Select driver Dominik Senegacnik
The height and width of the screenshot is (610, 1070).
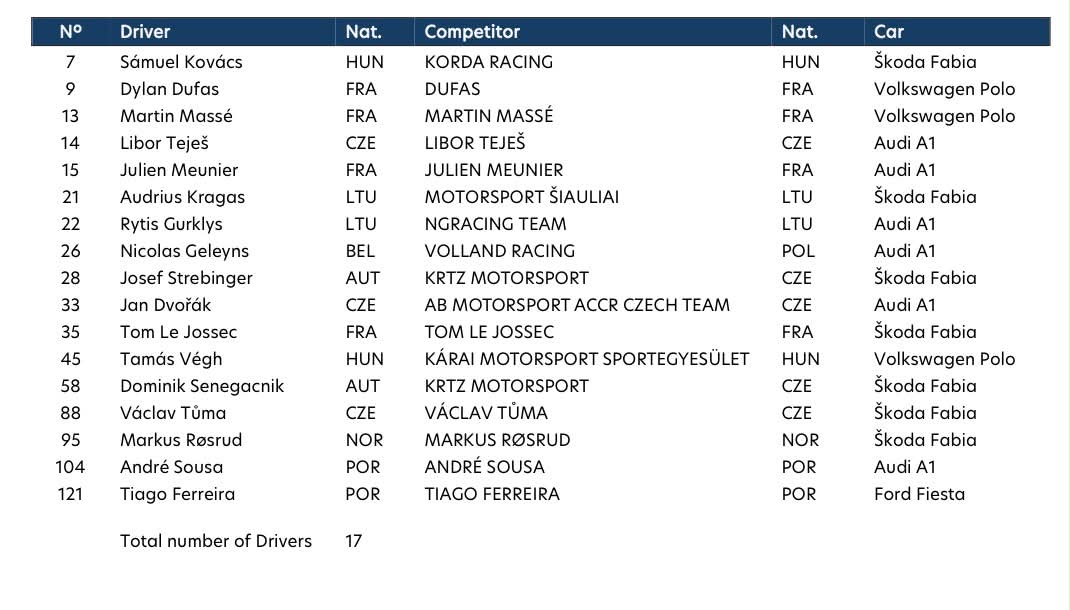click(x=202, y=386)
